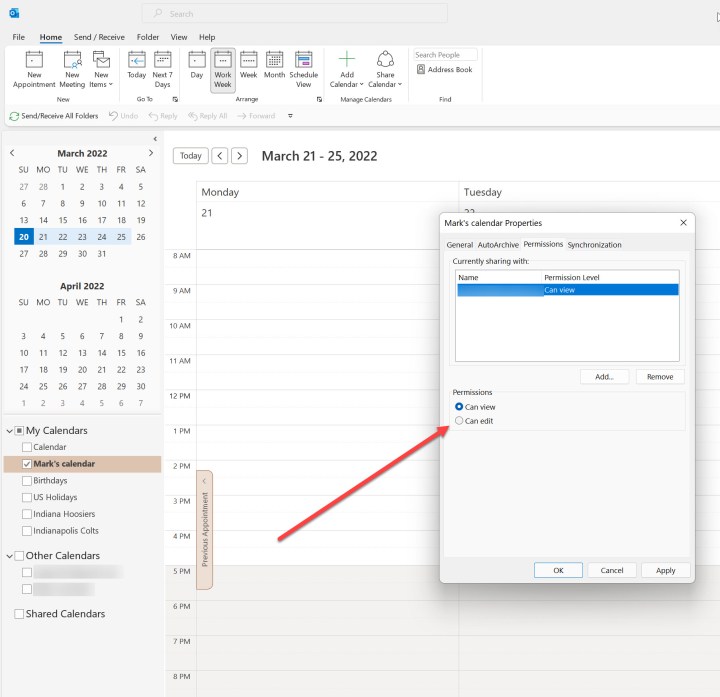720x697 pixels.
Task: Click Cancel in the Properties dialog
Action: pos(612,570)
